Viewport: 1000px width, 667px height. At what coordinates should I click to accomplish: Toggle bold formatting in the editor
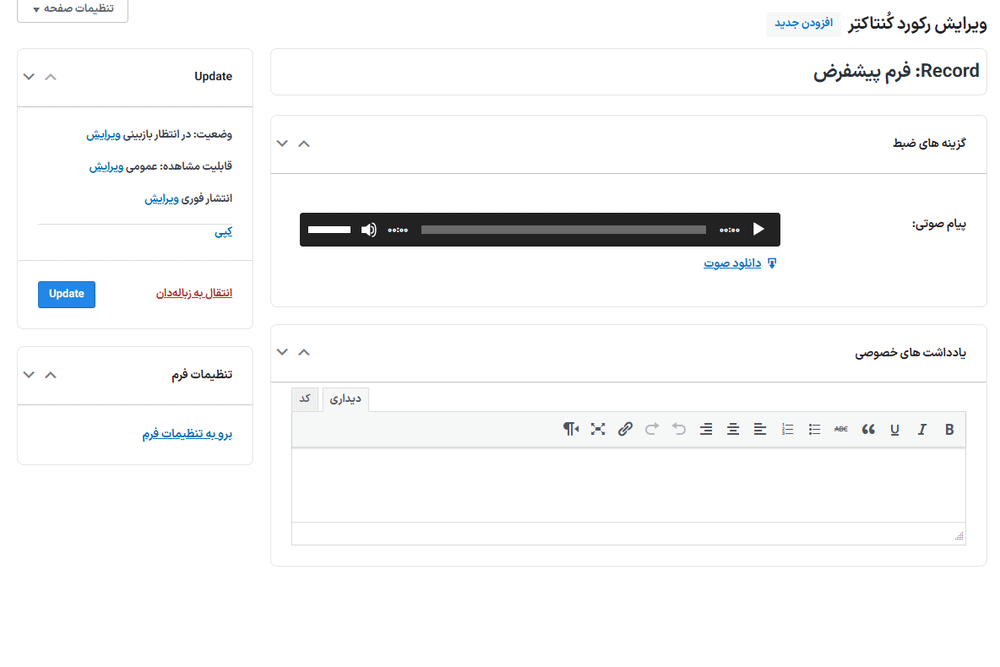tap(949, 429)
